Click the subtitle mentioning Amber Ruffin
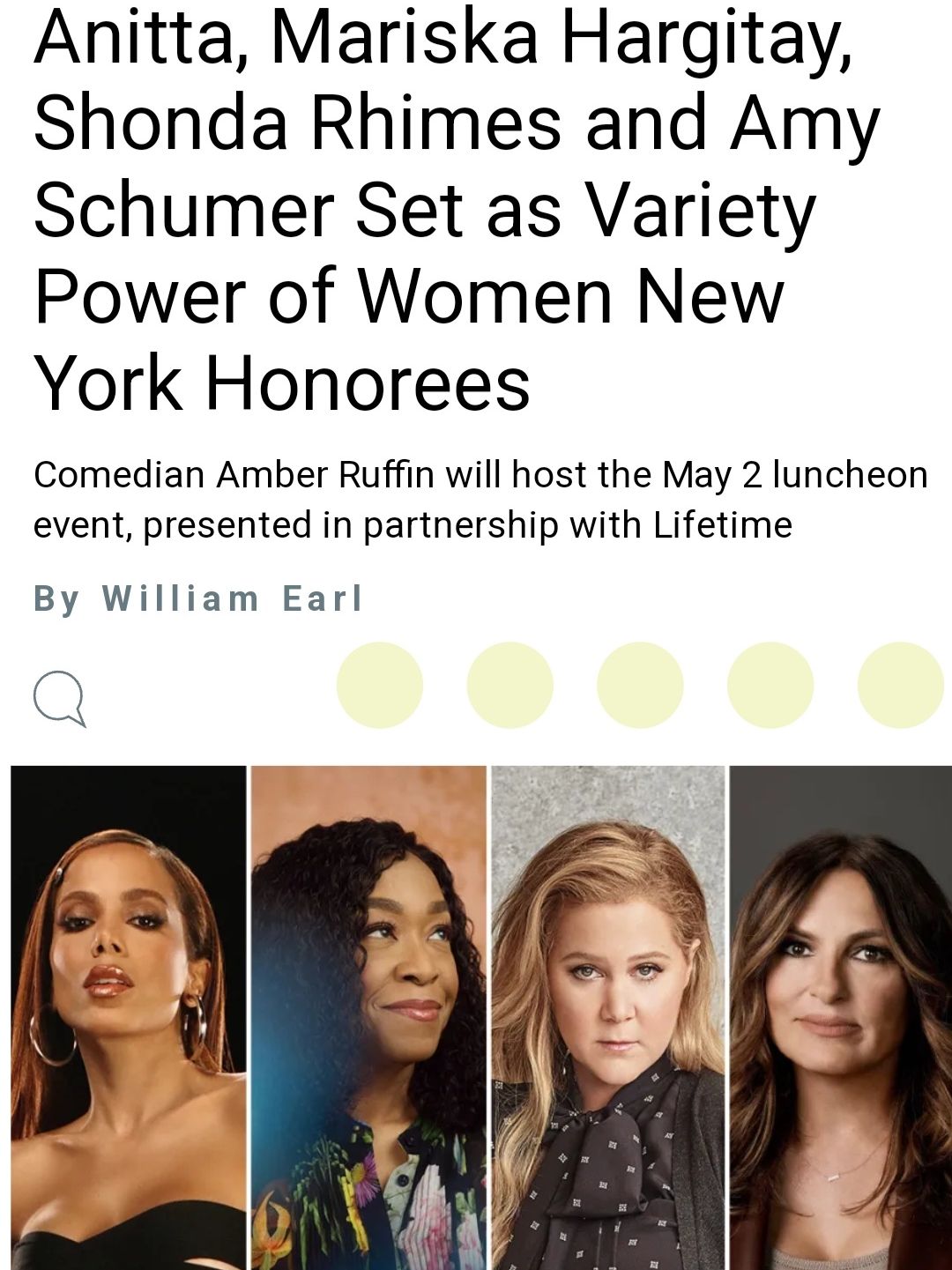This screenshot has width=952, height=1270. (x=480, y=500)
